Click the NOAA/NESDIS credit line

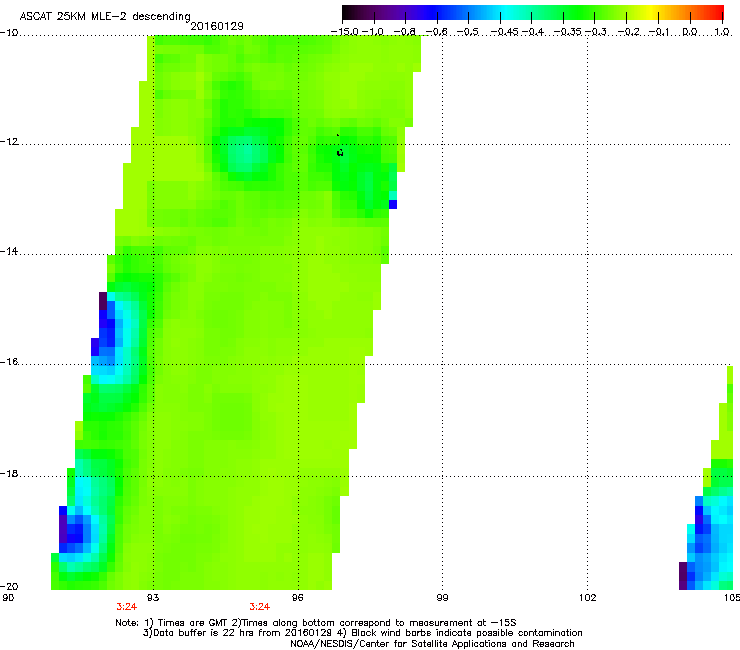[x=432, y=644]
